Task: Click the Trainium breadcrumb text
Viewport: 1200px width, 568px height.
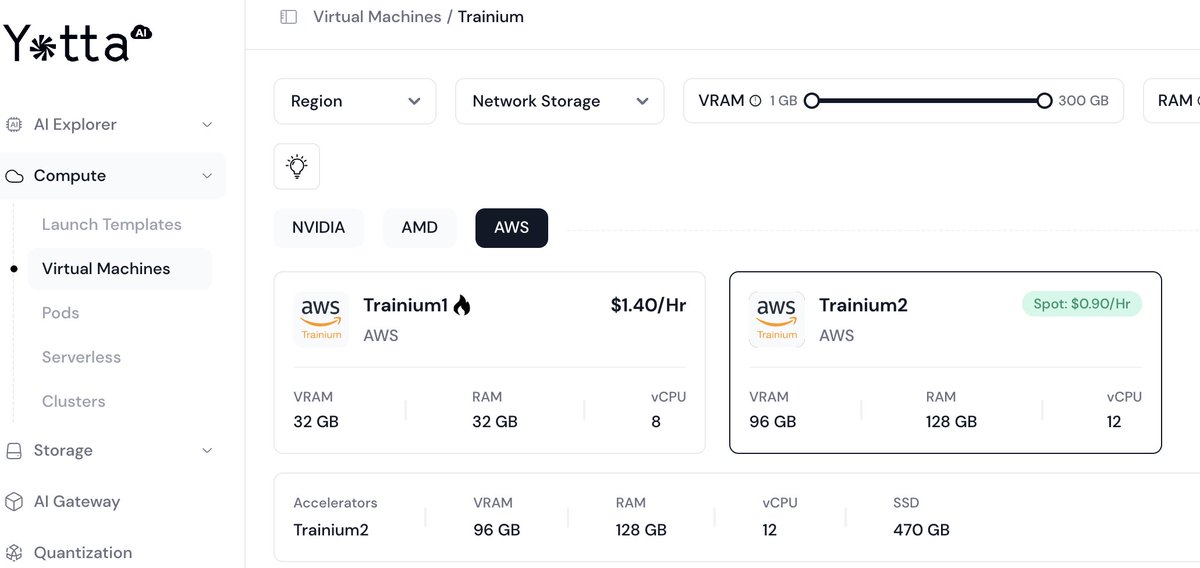Action: tap(490, 17)
